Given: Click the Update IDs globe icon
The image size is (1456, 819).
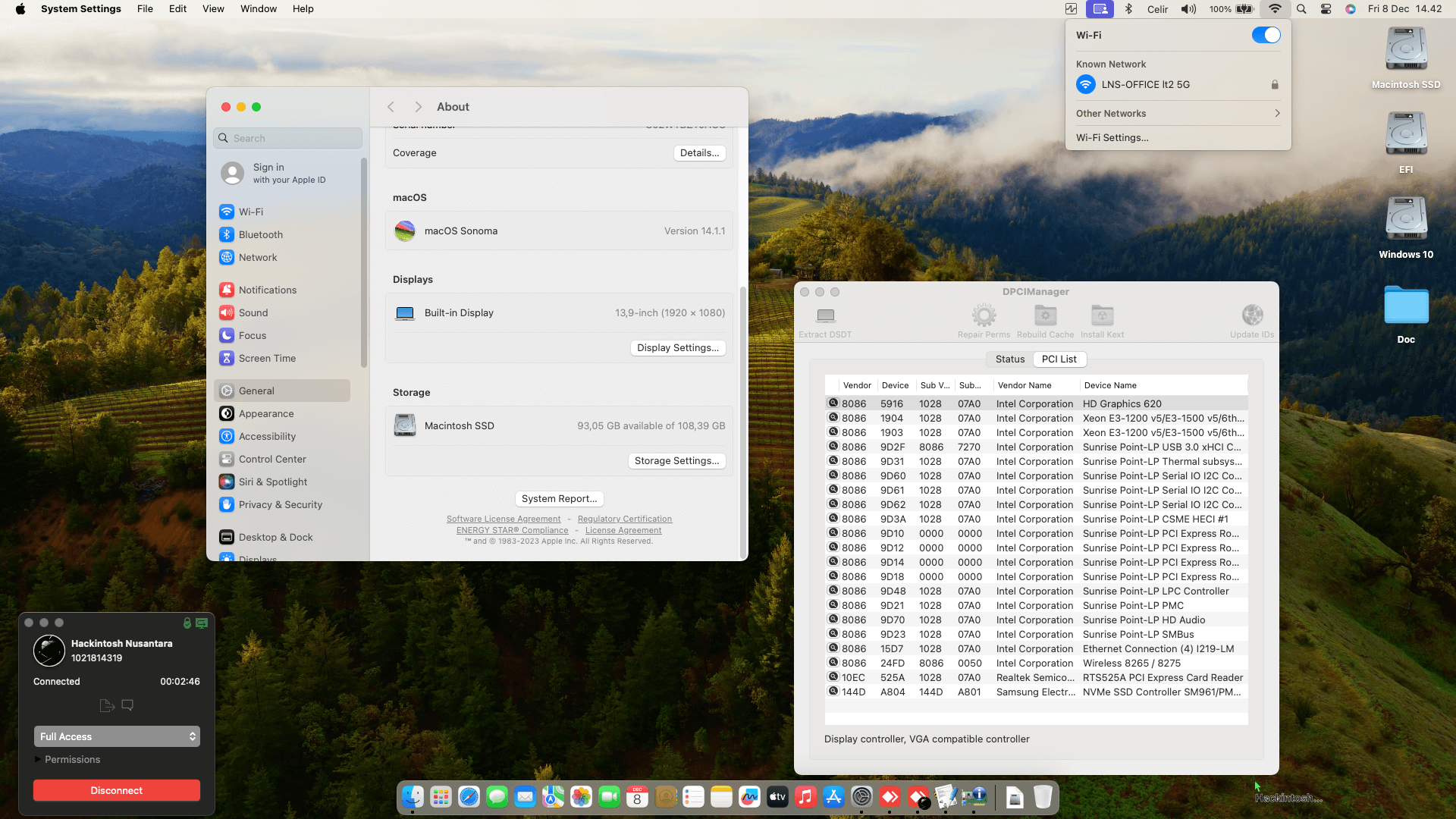Looking at the screenshot, I should pyautogui.click(x=1252, y=315).
